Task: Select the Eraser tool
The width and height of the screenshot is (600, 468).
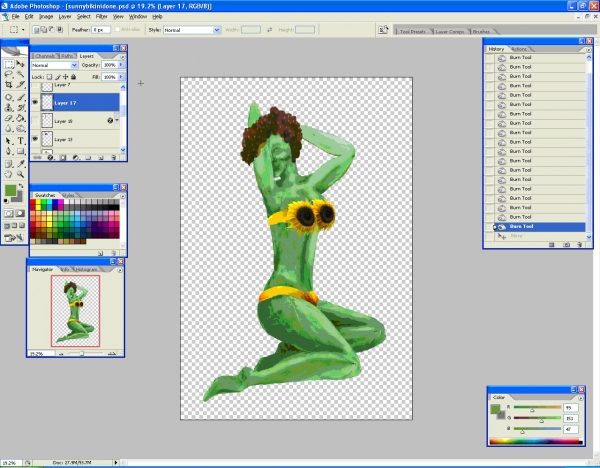Action: point(9,118)
